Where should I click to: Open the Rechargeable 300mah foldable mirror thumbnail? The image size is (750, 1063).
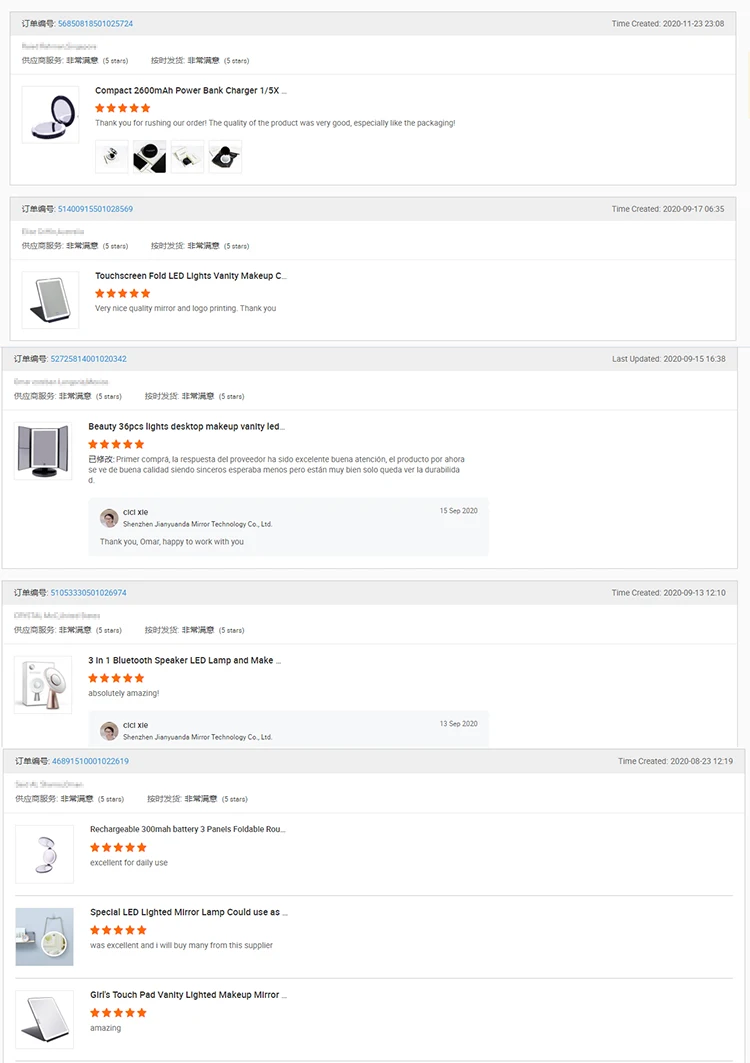[45, 854]
